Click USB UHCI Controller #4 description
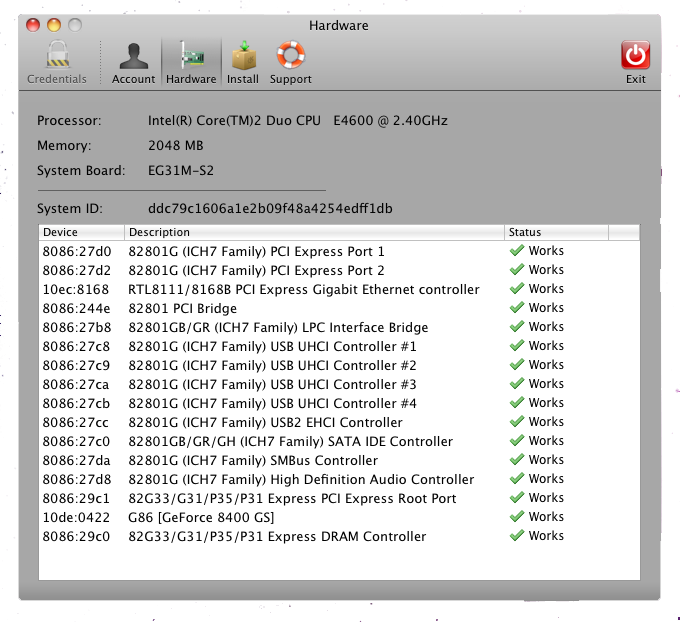The width and height of the screenshot is (680, 622). tap(272, 404)
